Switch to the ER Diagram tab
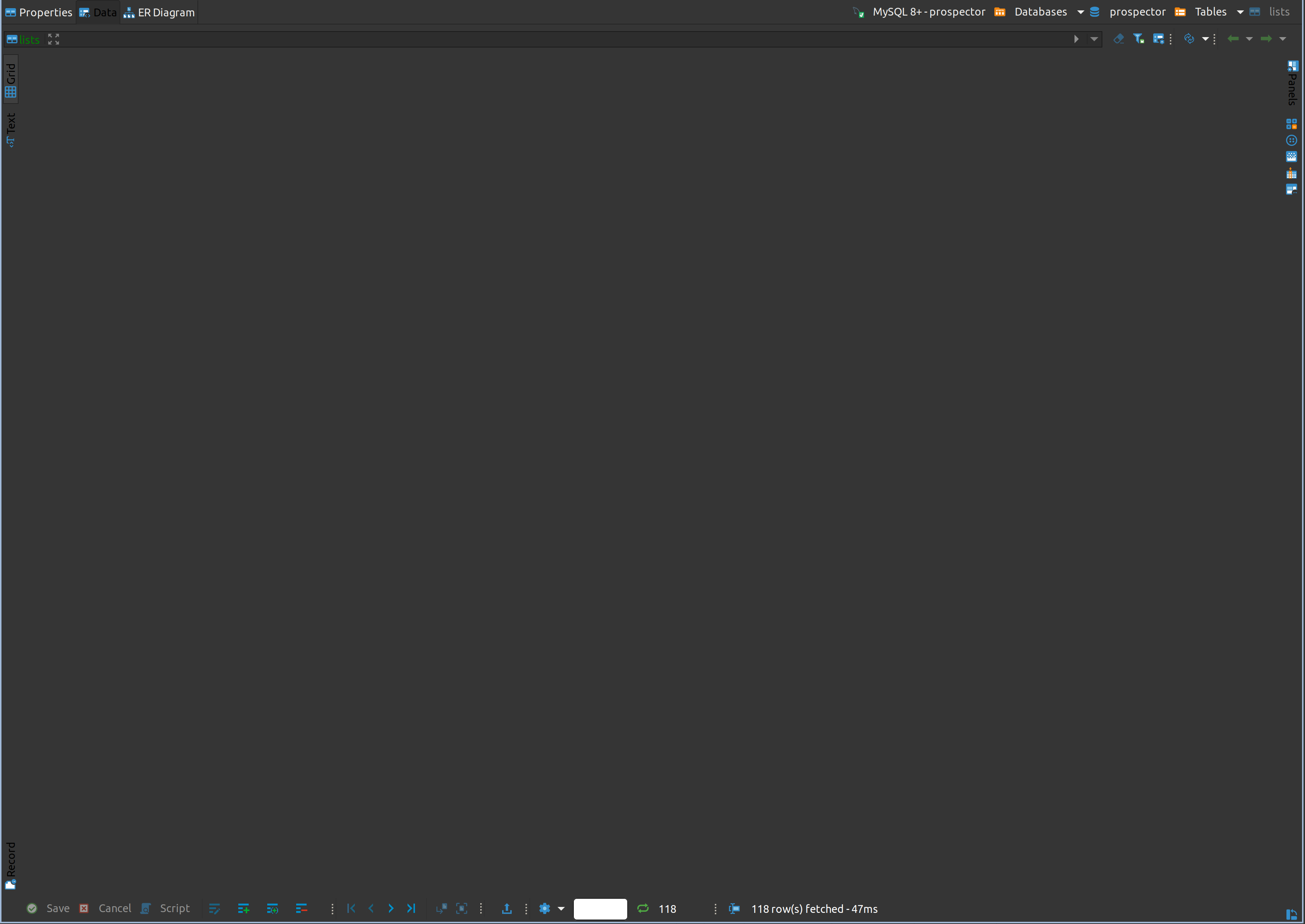The width and height of the screenshot is (1305, 924). (x=159, y=12)
